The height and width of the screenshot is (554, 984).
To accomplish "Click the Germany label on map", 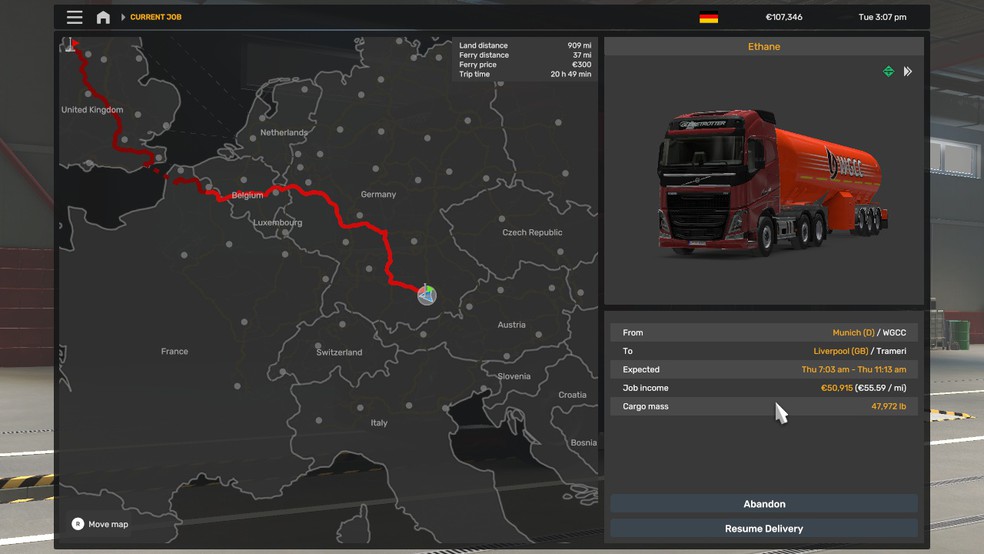I will point(378,194).
